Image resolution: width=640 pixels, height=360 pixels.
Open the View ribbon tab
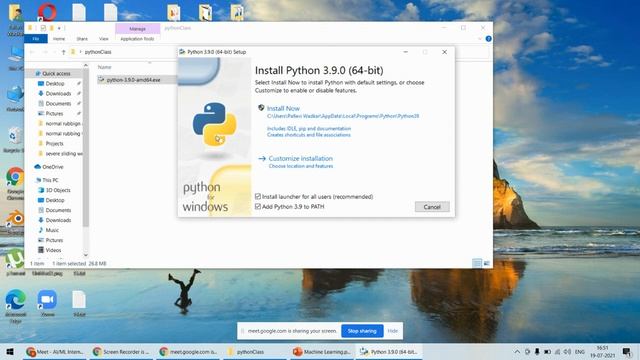tap(104, 39)
